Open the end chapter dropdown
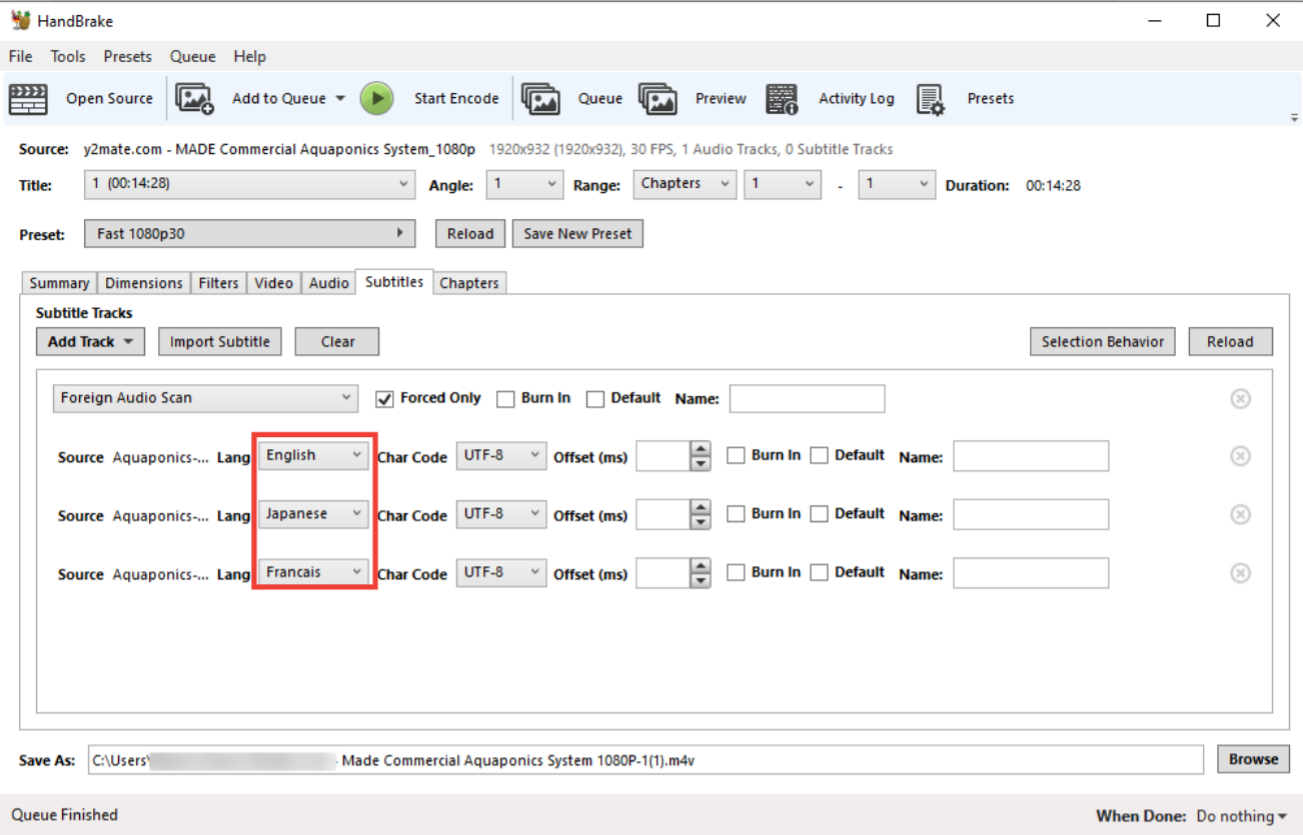 pos(897,185)
